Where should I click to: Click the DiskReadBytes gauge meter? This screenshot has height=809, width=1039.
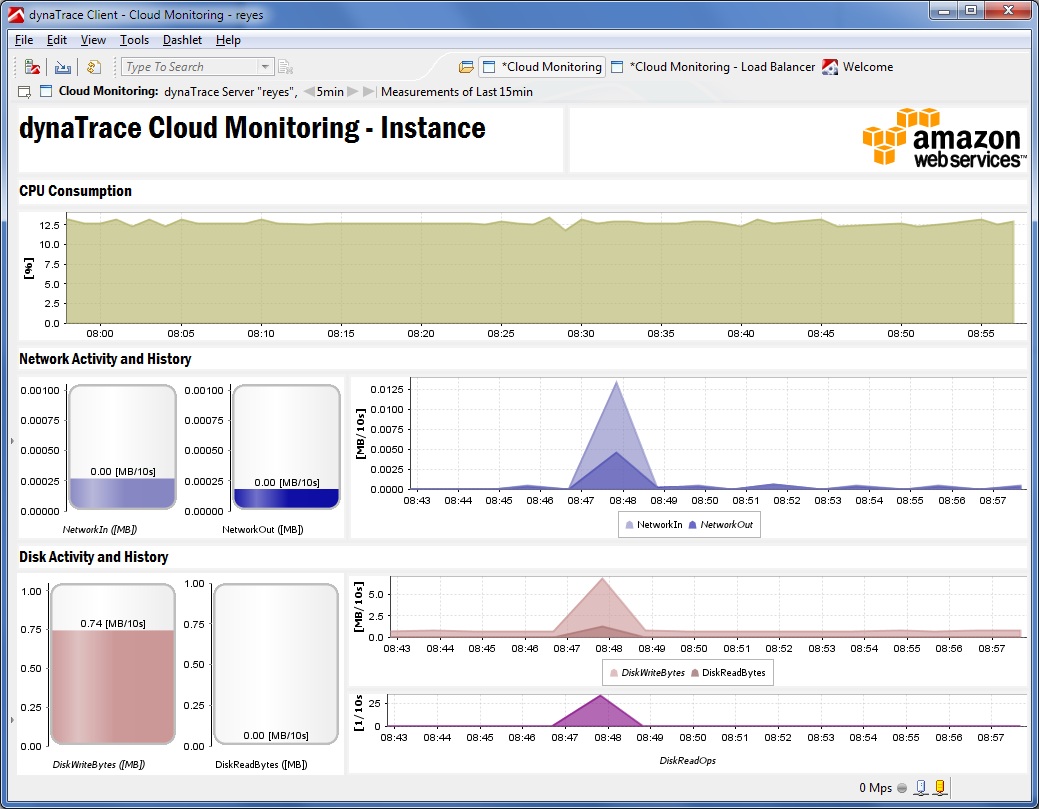pyautogui.click(x=276, y=664)
